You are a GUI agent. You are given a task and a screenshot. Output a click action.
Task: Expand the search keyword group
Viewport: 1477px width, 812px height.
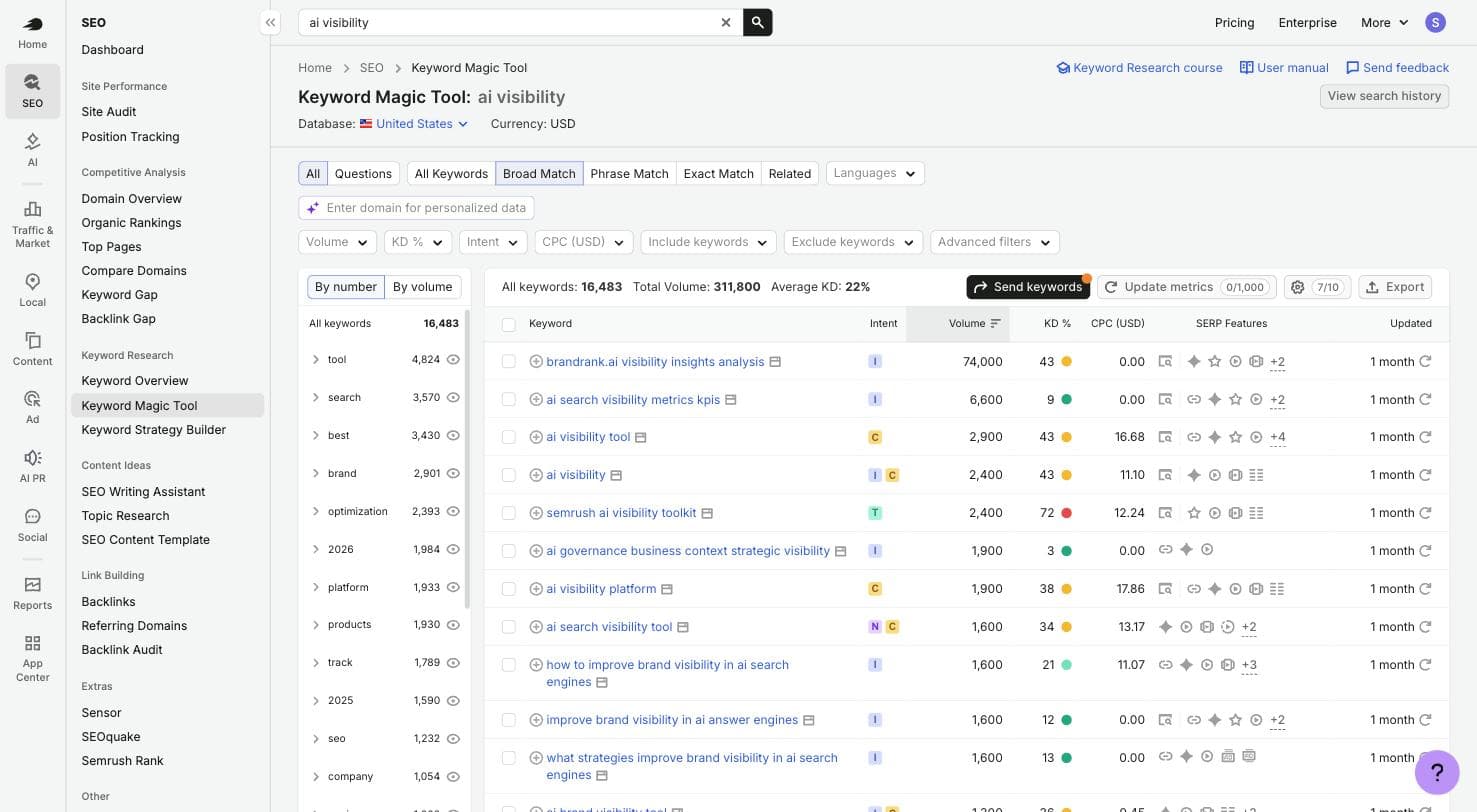click(316, 397)
